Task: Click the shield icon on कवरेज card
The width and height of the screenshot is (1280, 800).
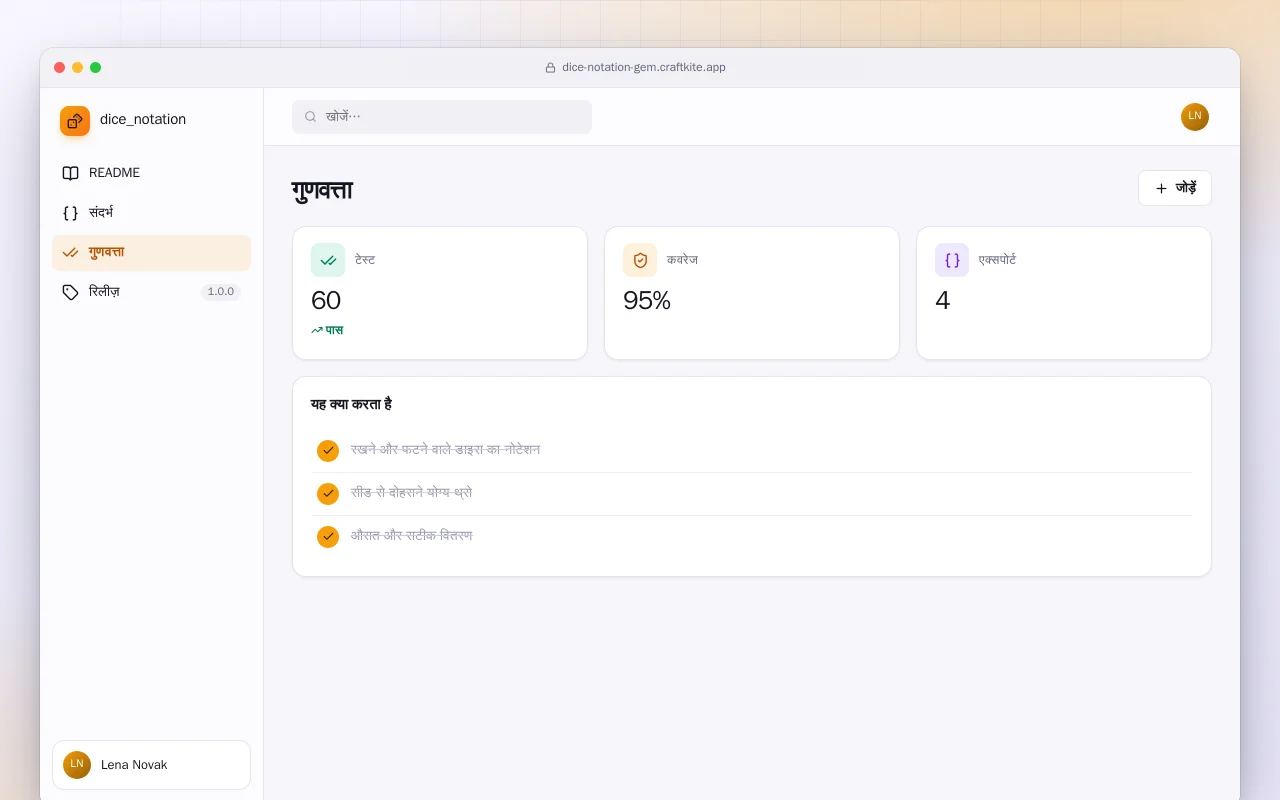Action: 640,260
